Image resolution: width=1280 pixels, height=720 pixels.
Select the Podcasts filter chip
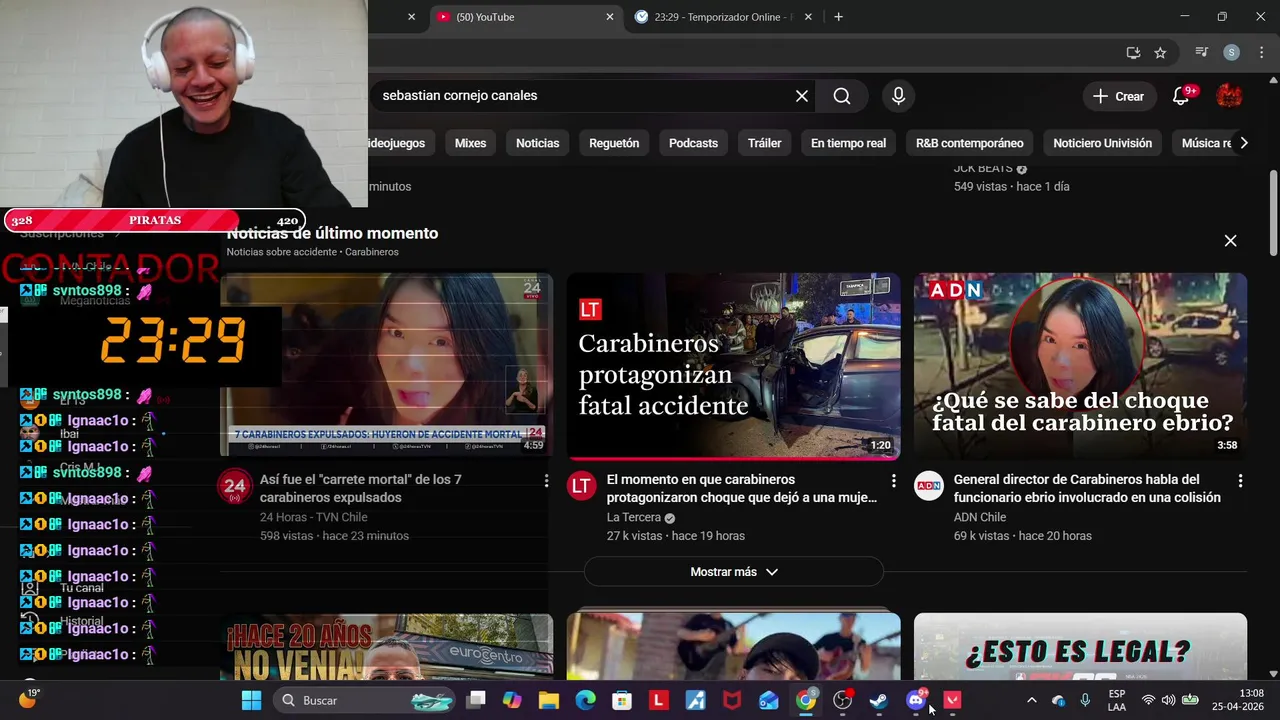point(693,143)
